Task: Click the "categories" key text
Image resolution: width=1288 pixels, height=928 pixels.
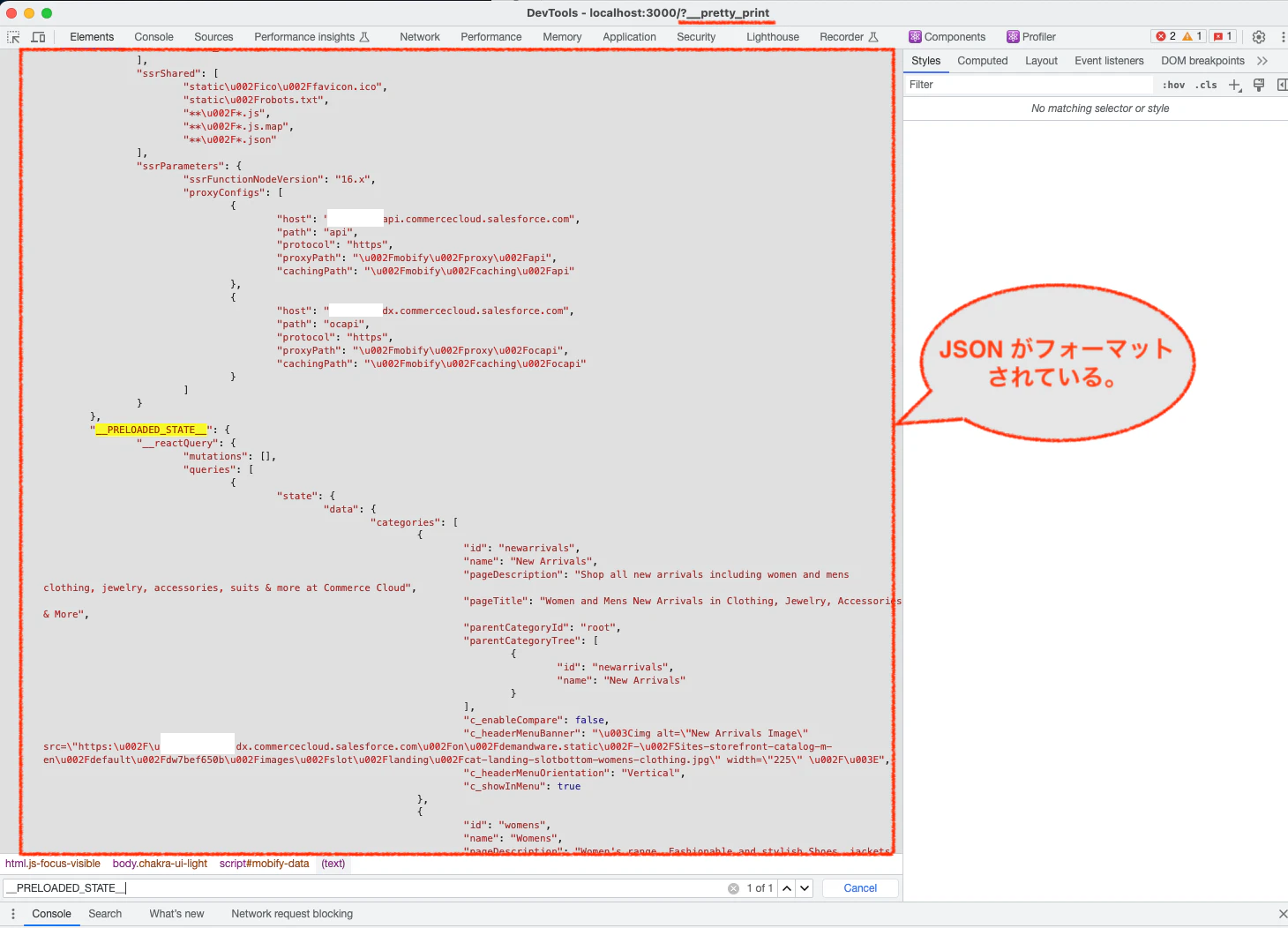Action: pyautogui.click(x=406, y=522)
